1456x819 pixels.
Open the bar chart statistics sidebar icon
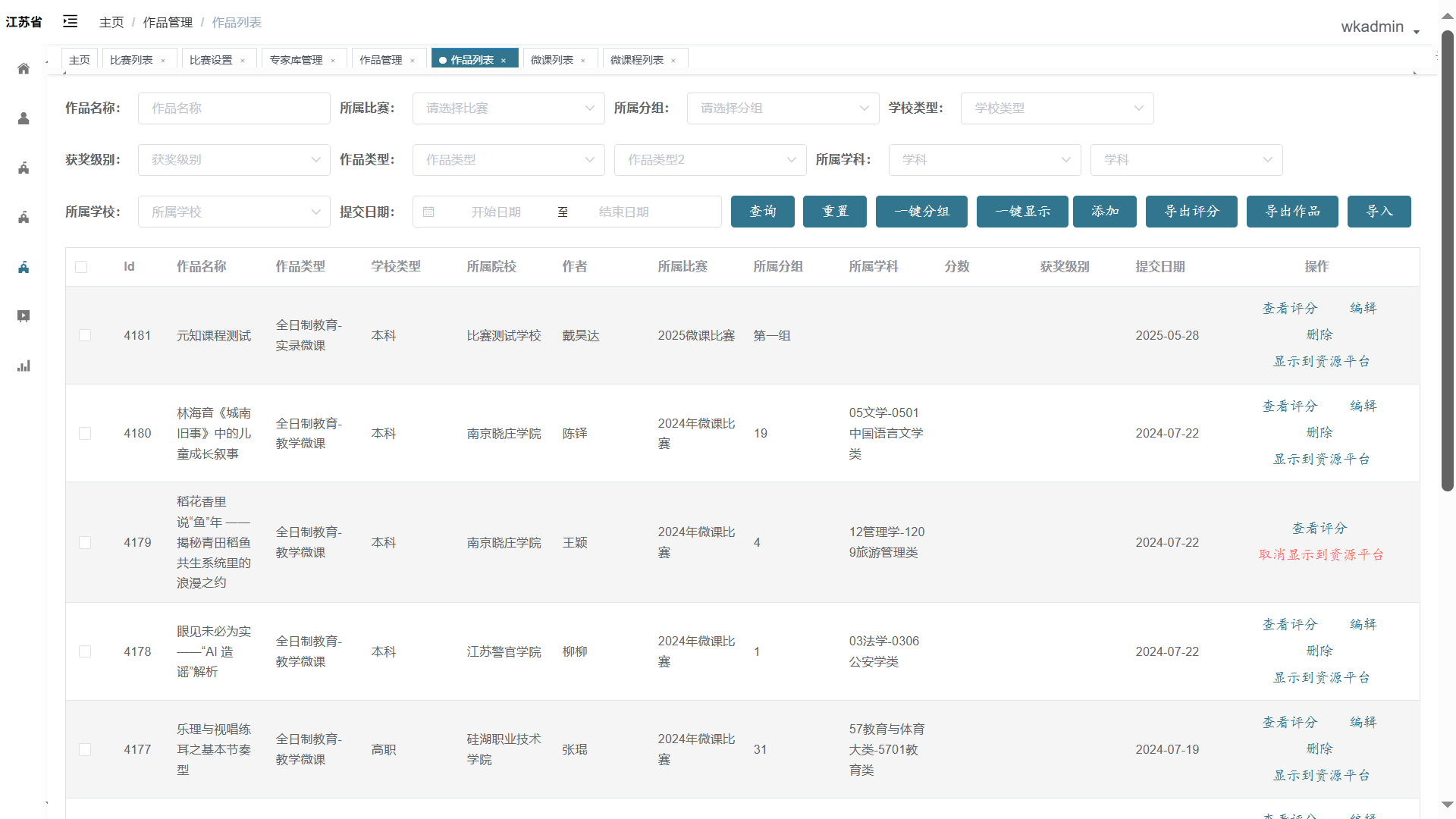point(24,366)
